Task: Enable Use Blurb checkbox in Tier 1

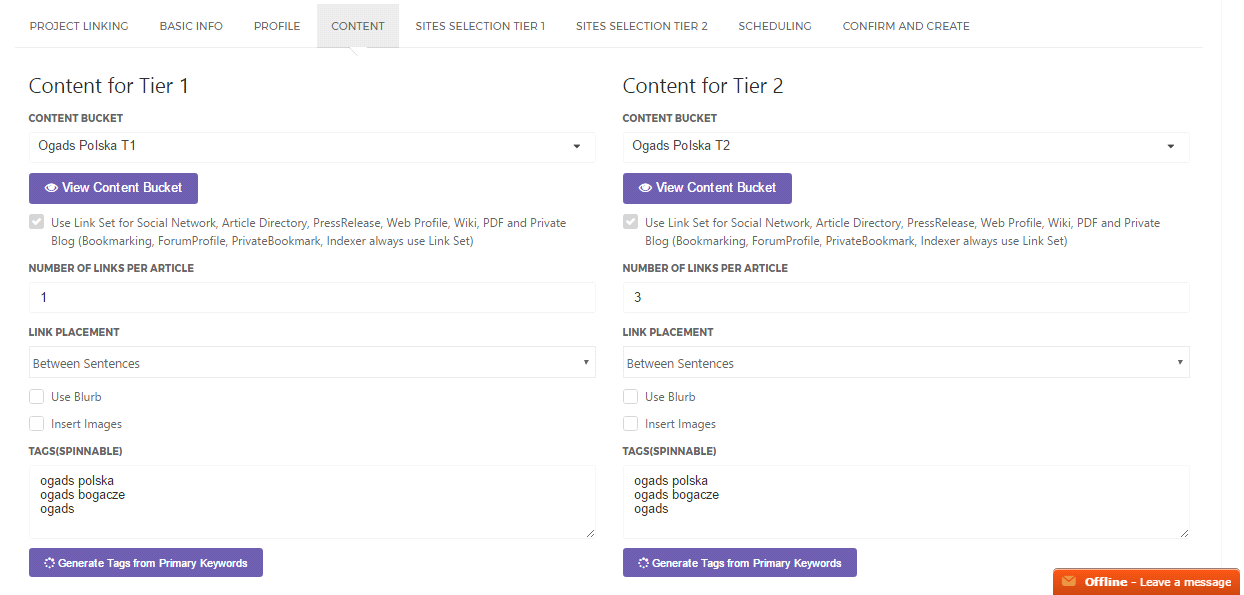Action: pos(37,397)
